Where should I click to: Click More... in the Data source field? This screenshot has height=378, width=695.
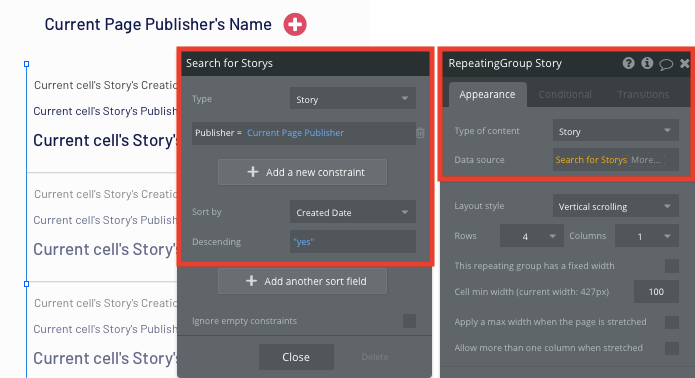pos(646,160)
